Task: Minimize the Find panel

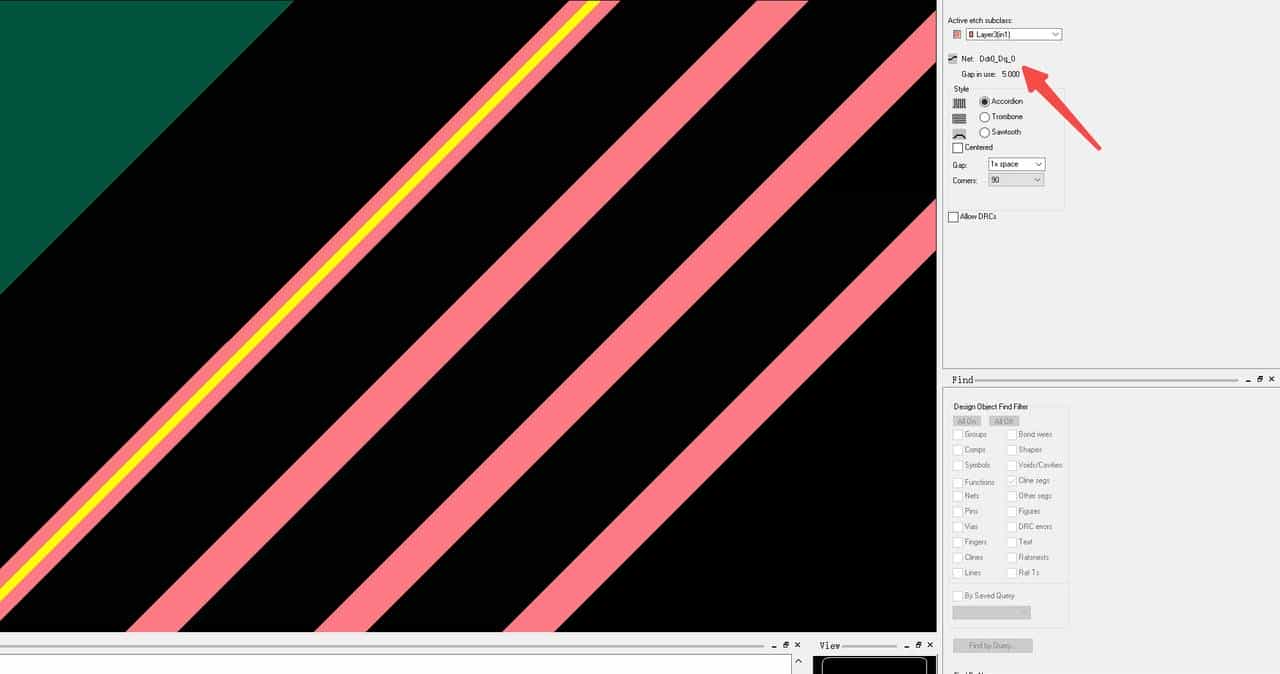Action: pyautogui.click(x=1248, y=380)
